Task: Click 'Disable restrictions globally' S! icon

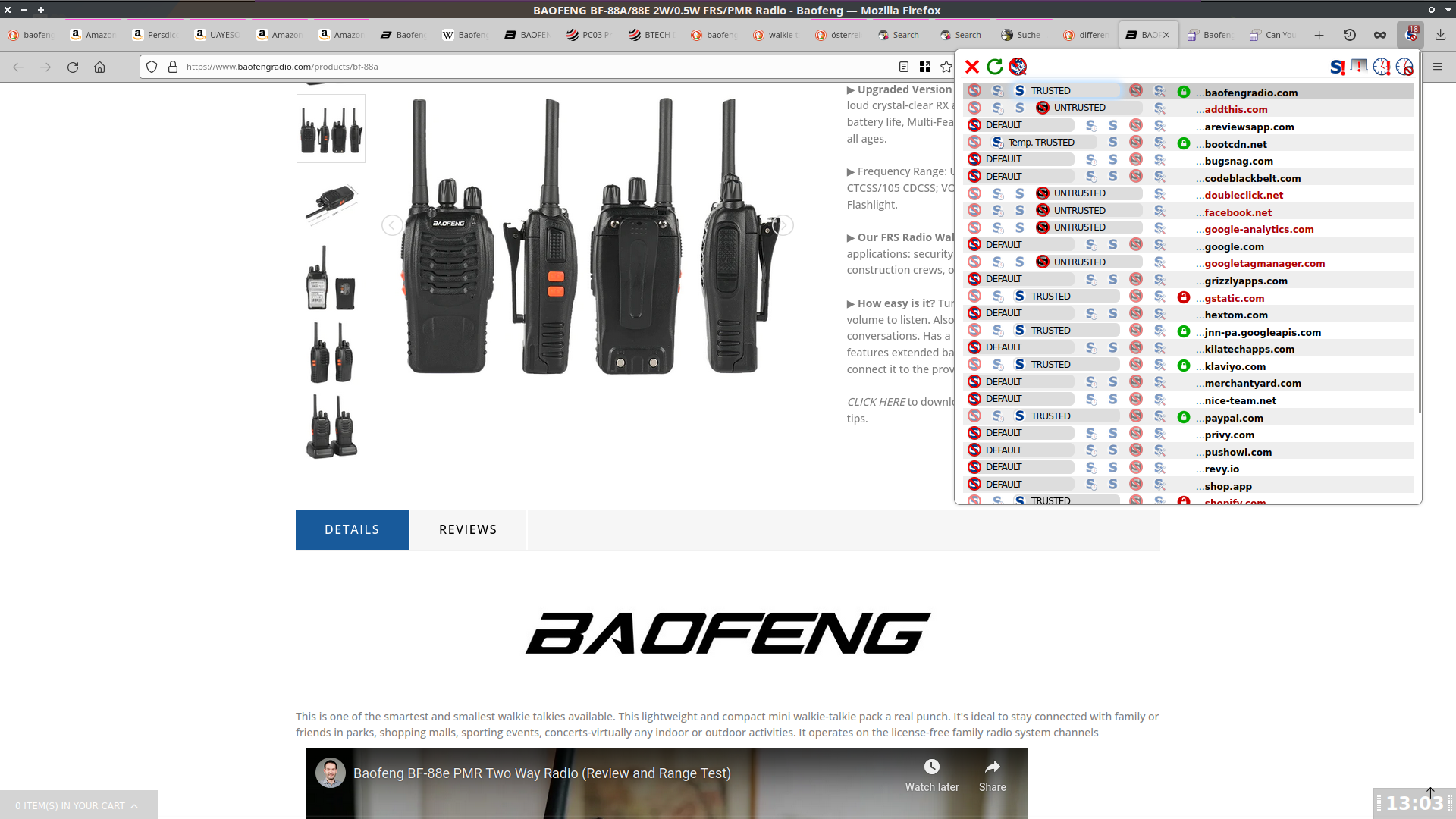Action: 1337,67
